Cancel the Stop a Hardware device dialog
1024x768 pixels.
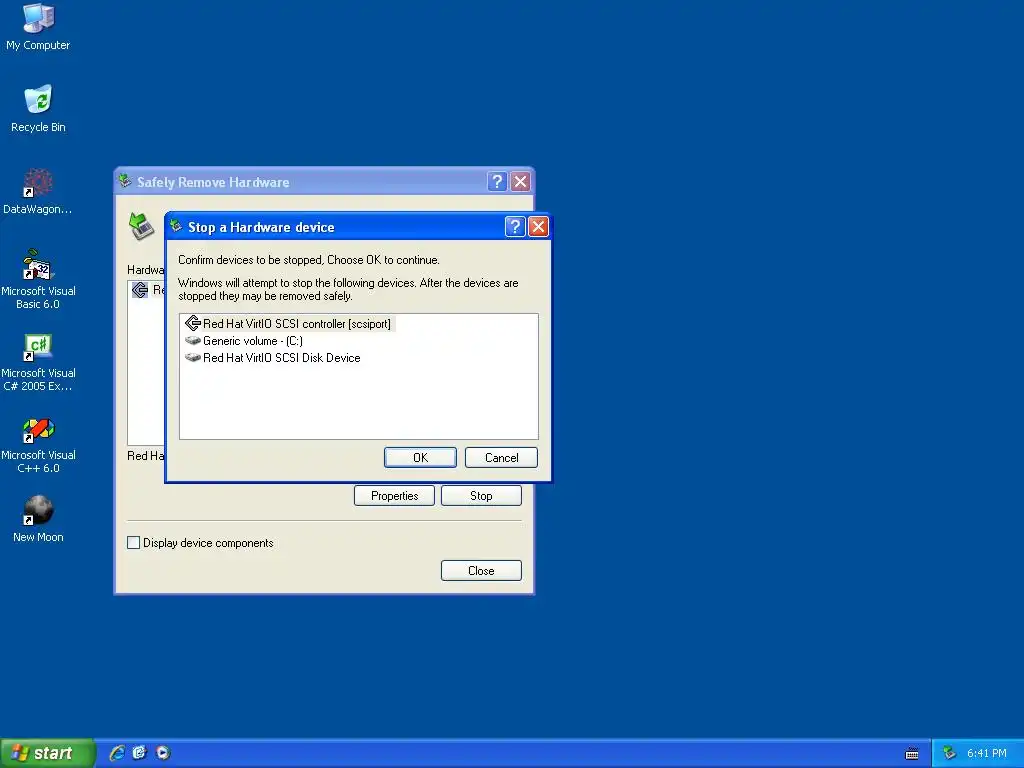point(502,458)
